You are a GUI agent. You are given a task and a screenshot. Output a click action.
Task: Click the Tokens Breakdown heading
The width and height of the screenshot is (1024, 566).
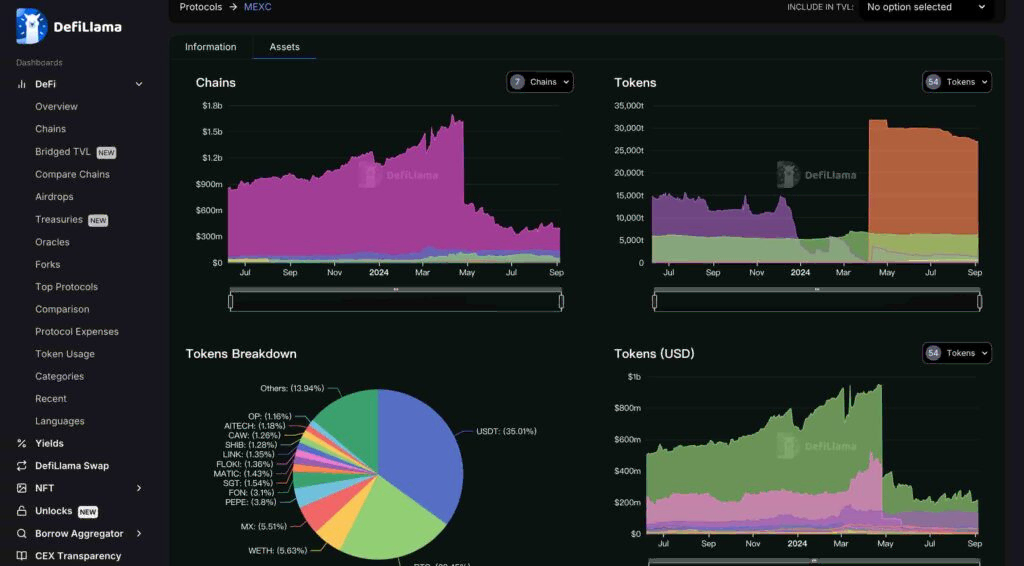[241, 354]
